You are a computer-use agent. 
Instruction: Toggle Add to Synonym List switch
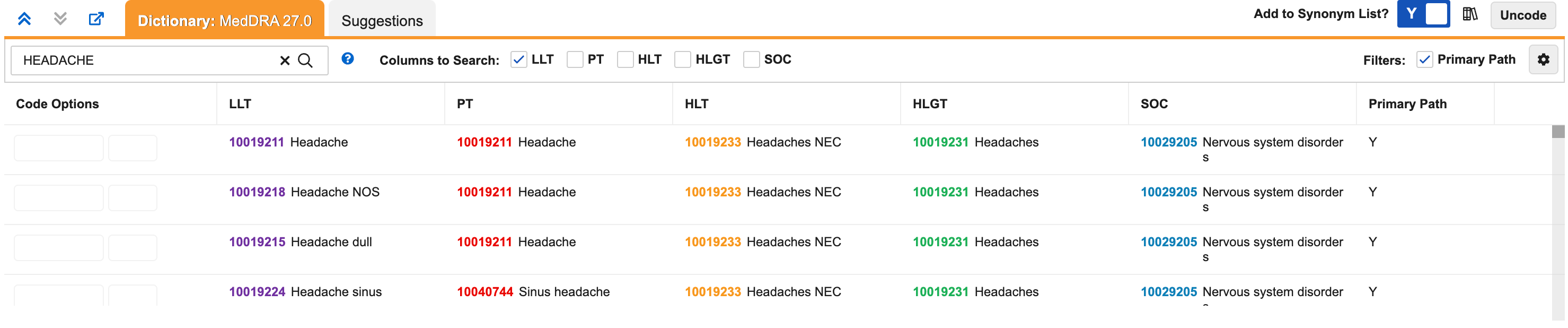point(1423,14)
